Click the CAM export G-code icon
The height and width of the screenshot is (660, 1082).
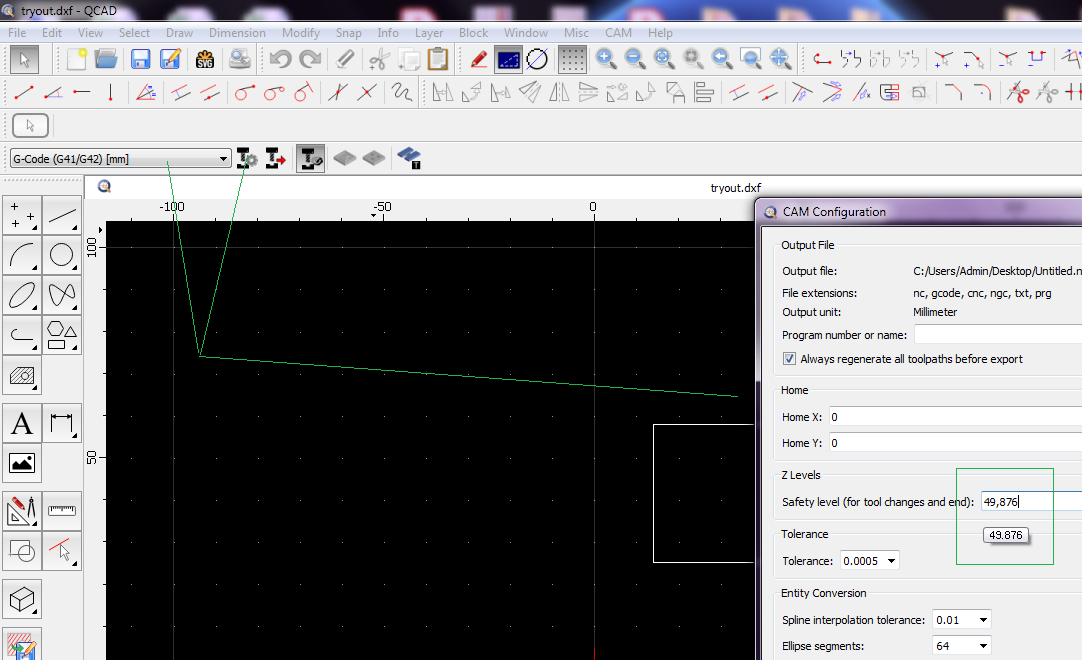tap(276, 159)
